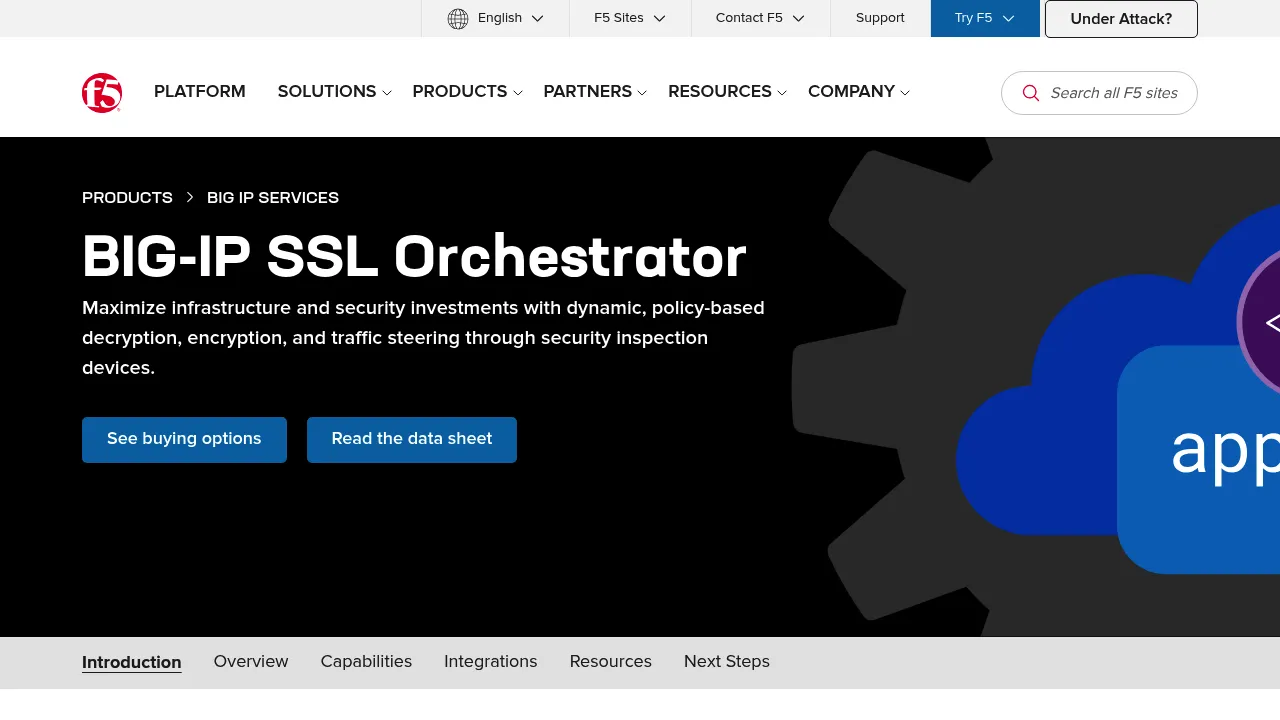
Task: Expand the F5 Sites dropdown
Action: pyautogui.click(x=630, y=18)
